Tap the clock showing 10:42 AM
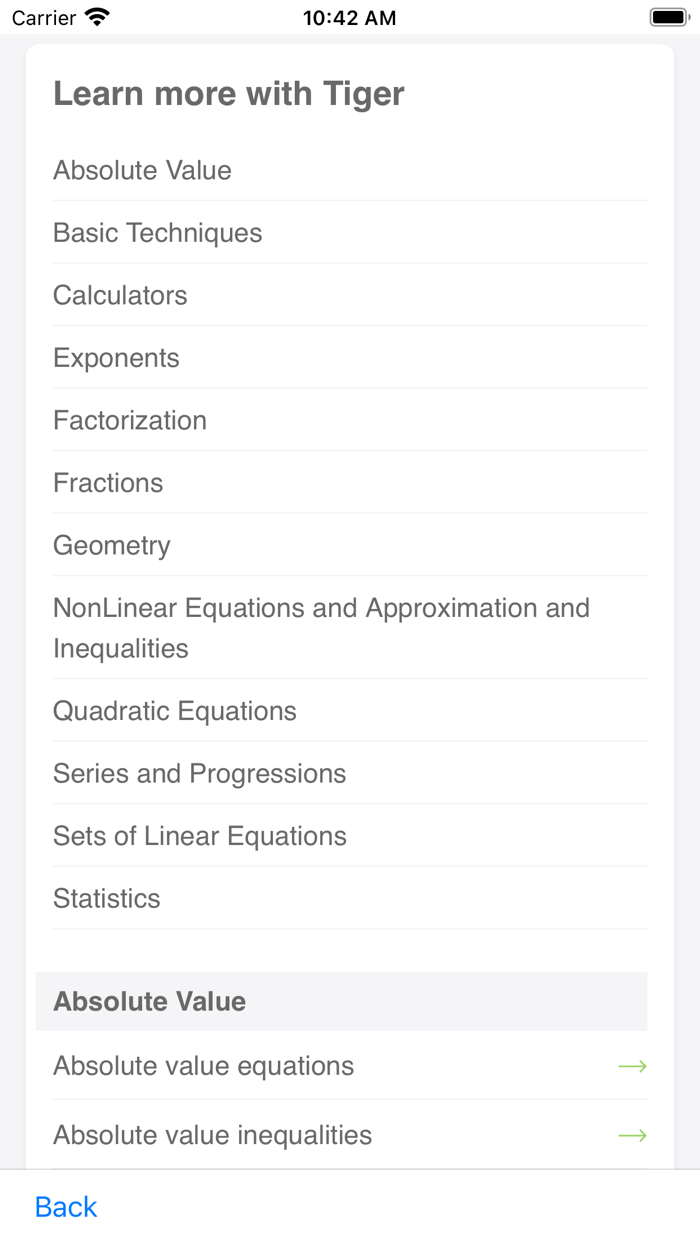 349,16
